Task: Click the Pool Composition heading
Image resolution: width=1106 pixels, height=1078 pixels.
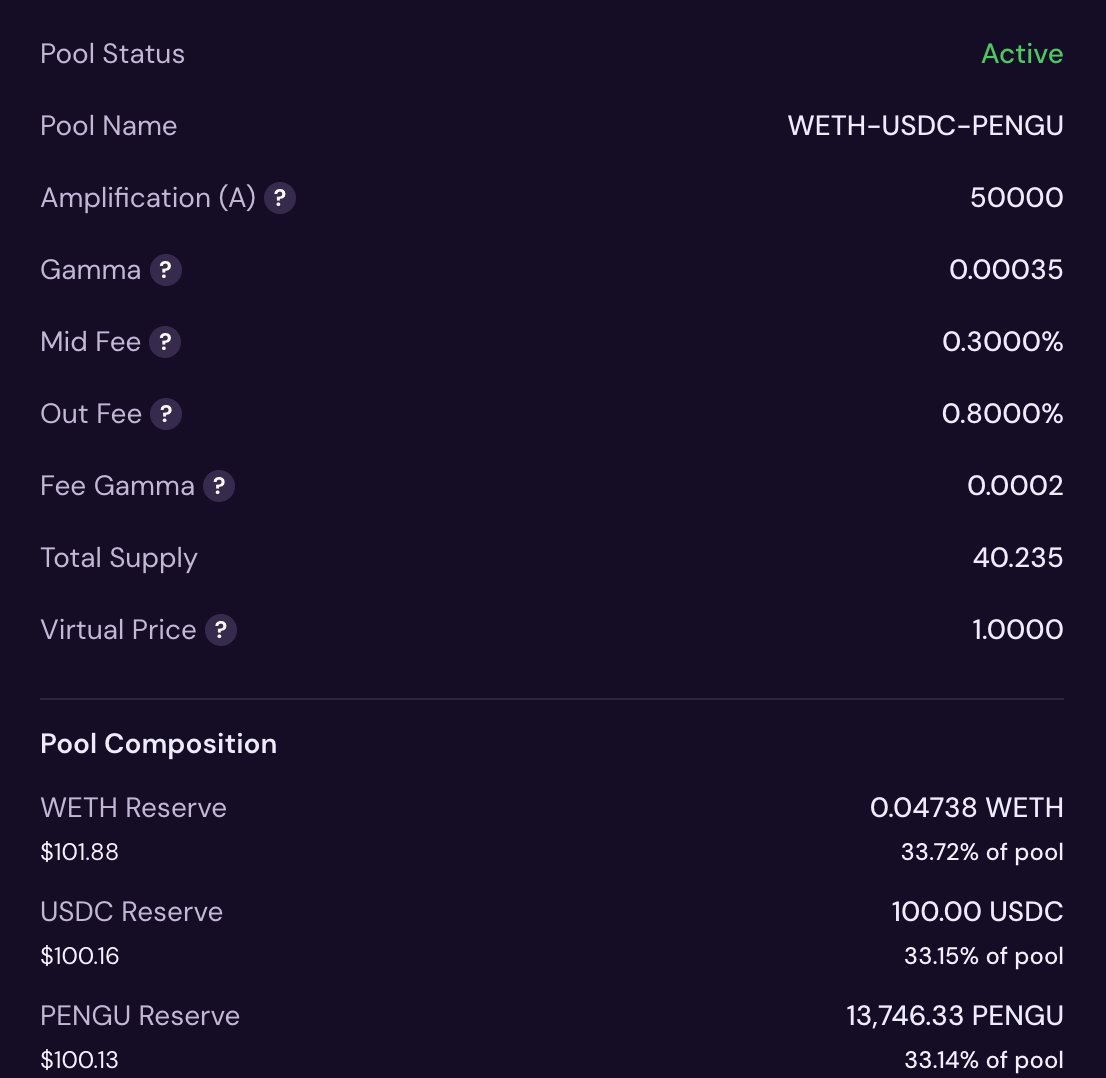Action: 158,744
